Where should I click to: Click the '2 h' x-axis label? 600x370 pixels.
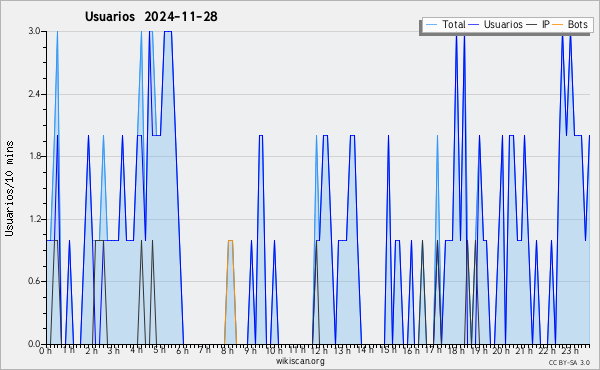click(x=91, y=350)
